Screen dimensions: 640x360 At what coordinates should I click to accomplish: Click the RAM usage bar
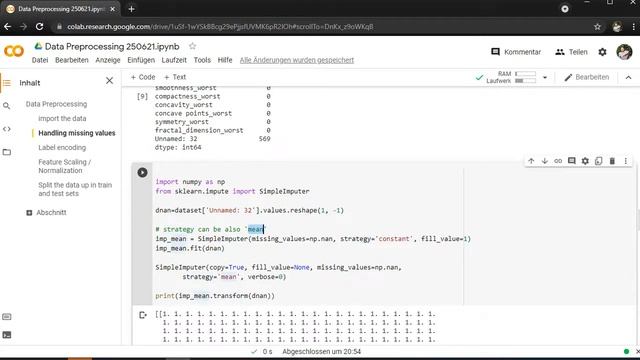pyautogui.click(x=525, y=73)
